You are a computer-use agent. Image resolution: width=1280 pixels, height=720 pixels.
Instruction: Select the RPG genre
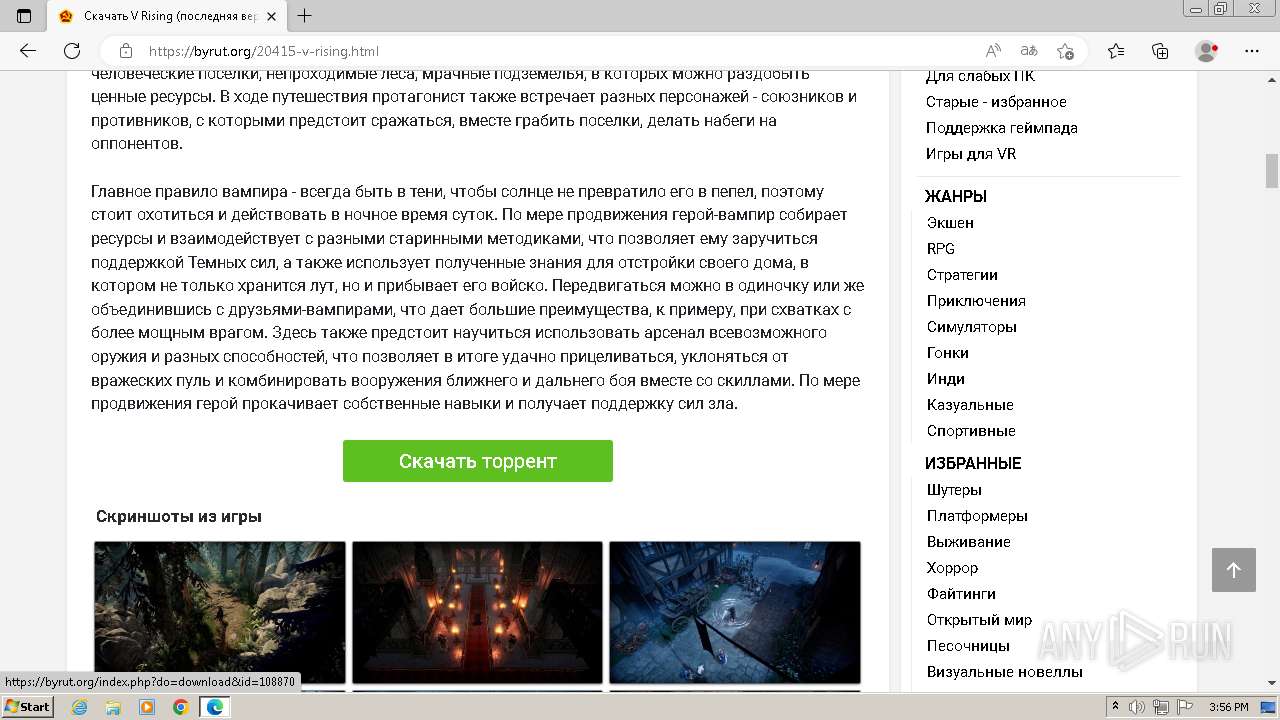941,249
